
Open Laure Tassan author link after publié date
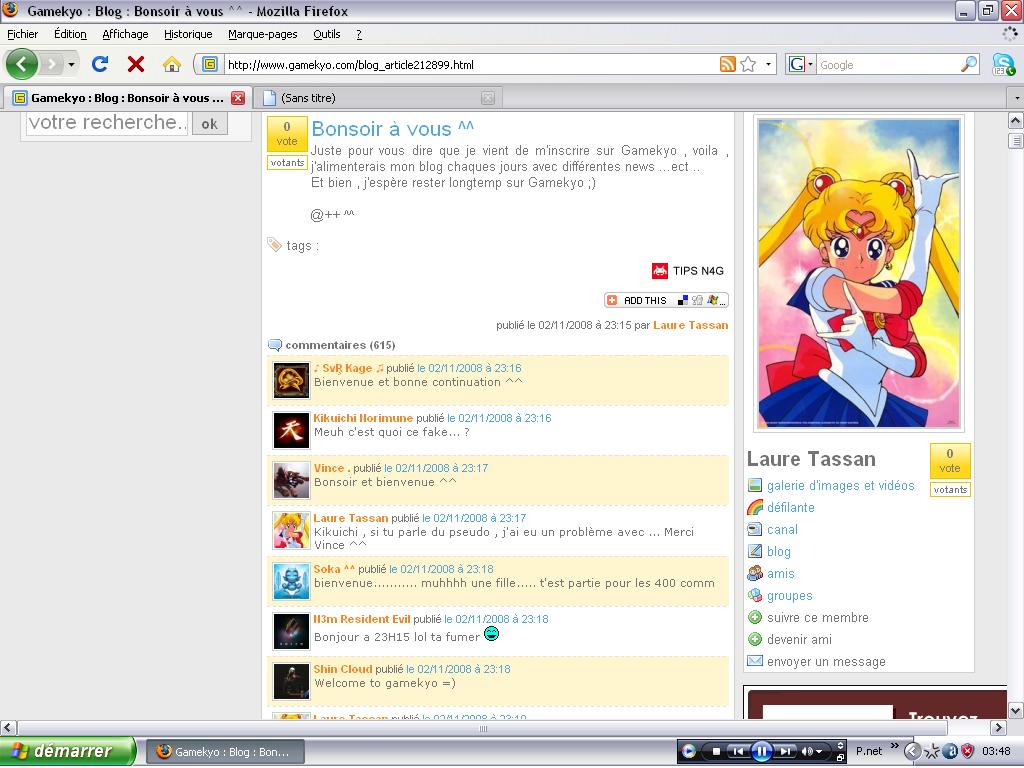tap(690, 325)
